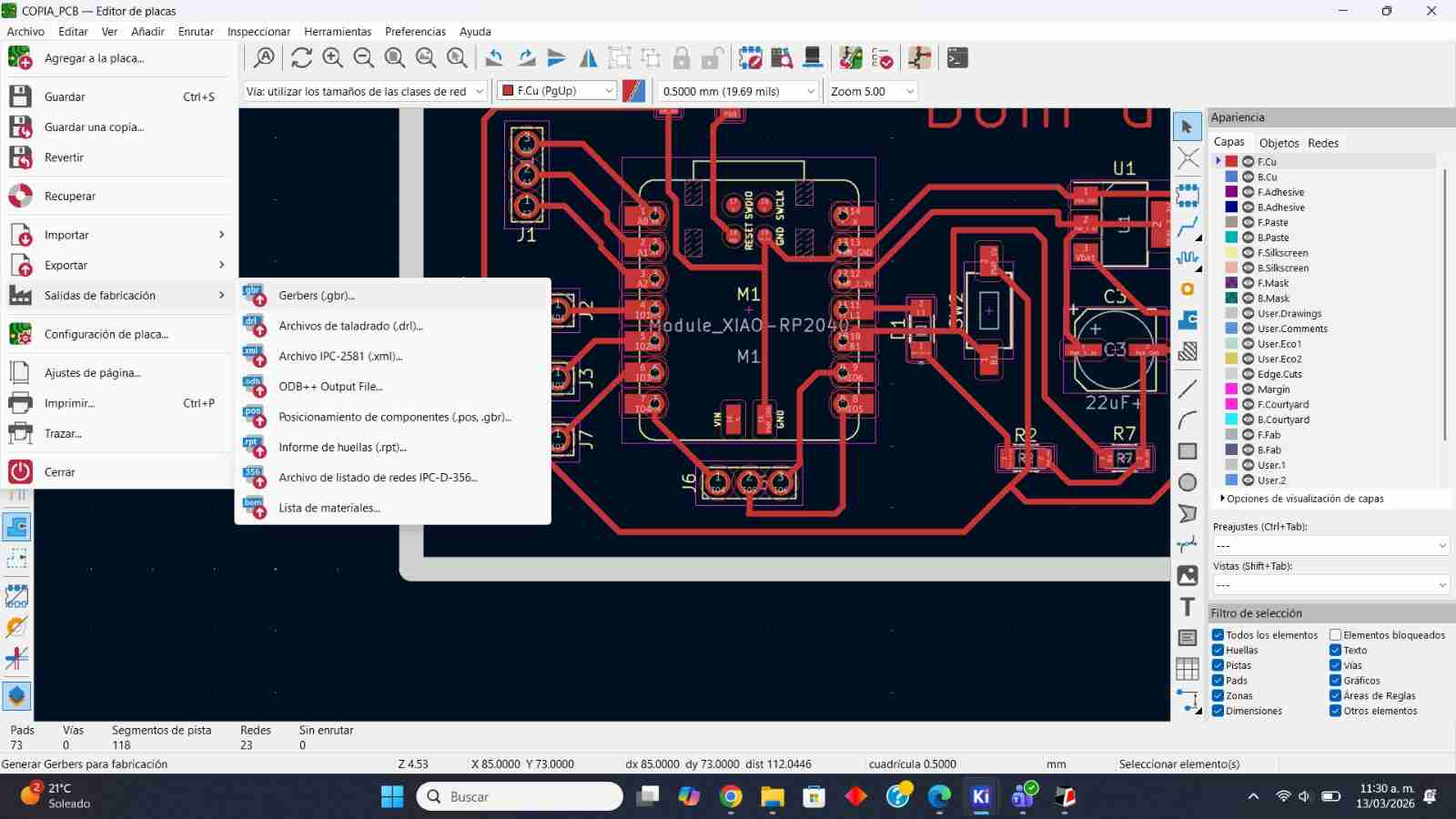Choose Configuración de placa... menu item

[x=118, y=334]
